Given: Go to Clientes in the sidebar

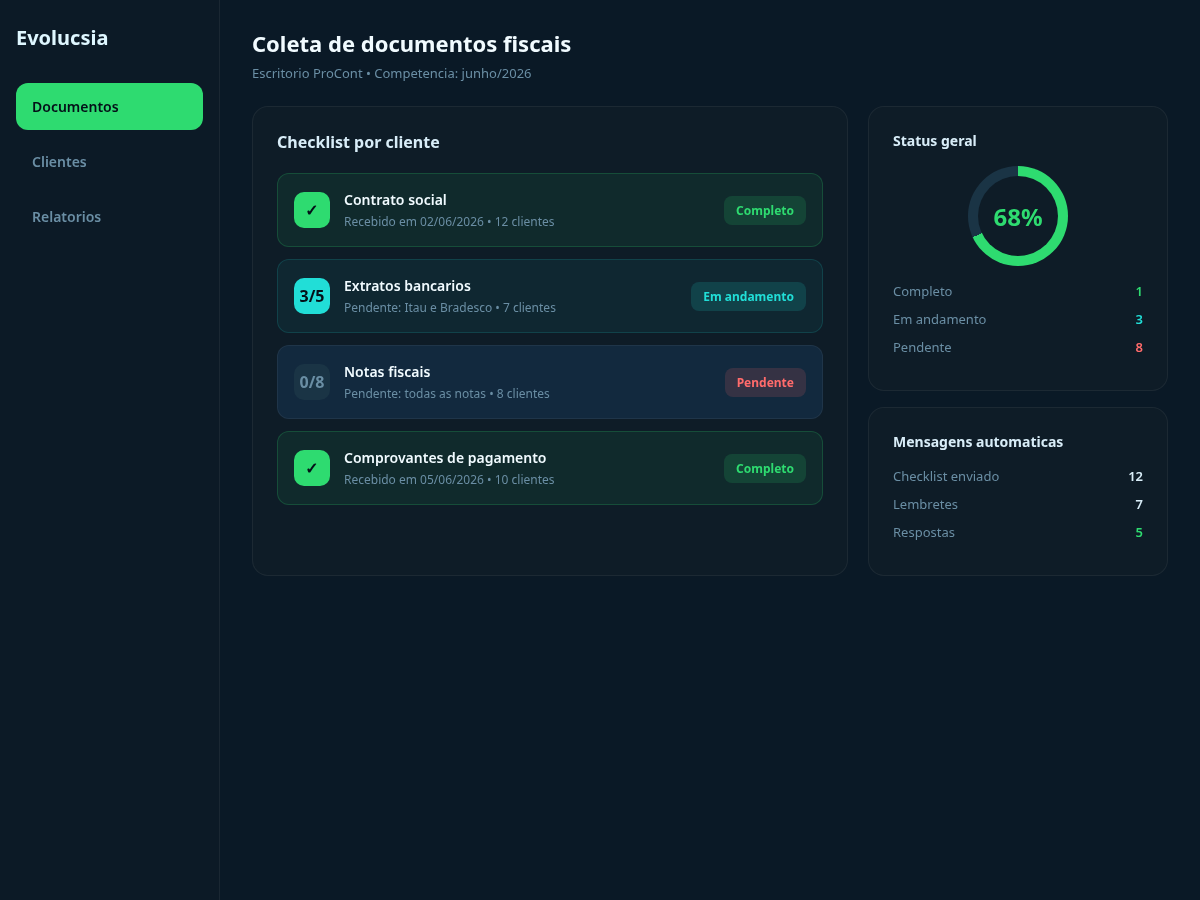Looking at the screenshot, I should point(109,162).
